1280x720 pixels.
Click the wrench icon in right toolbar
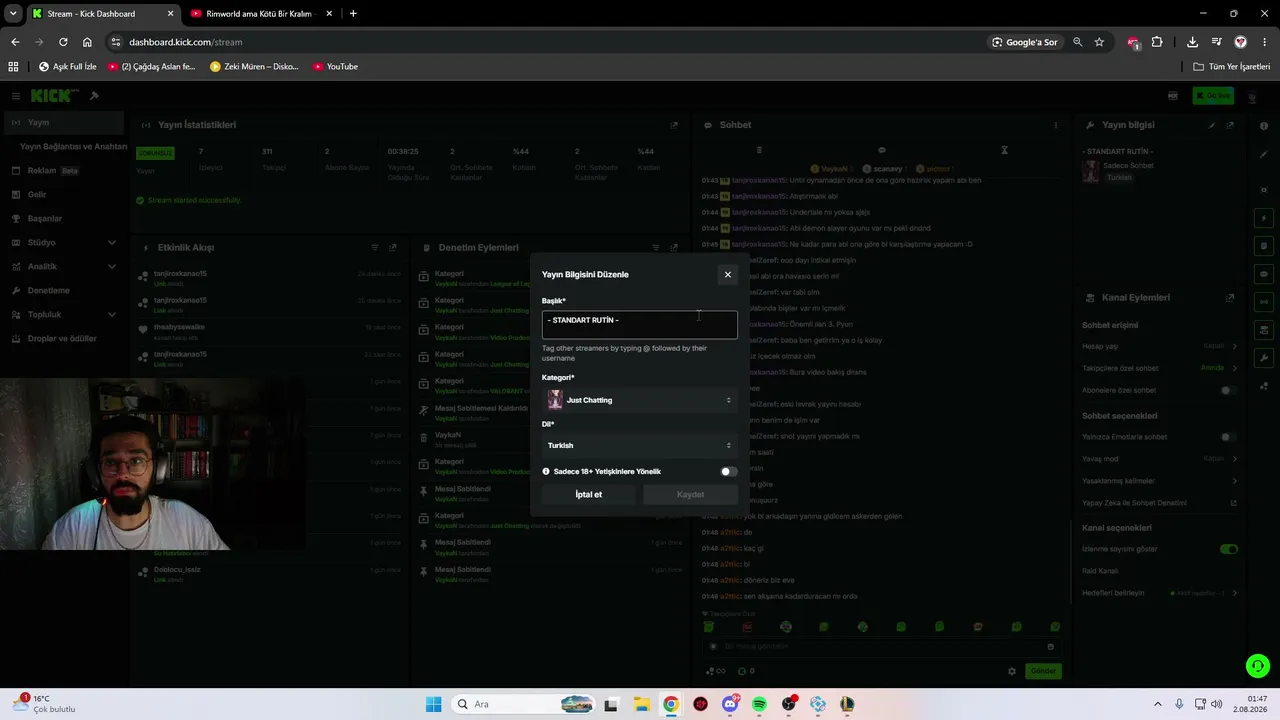point(1264,358)
